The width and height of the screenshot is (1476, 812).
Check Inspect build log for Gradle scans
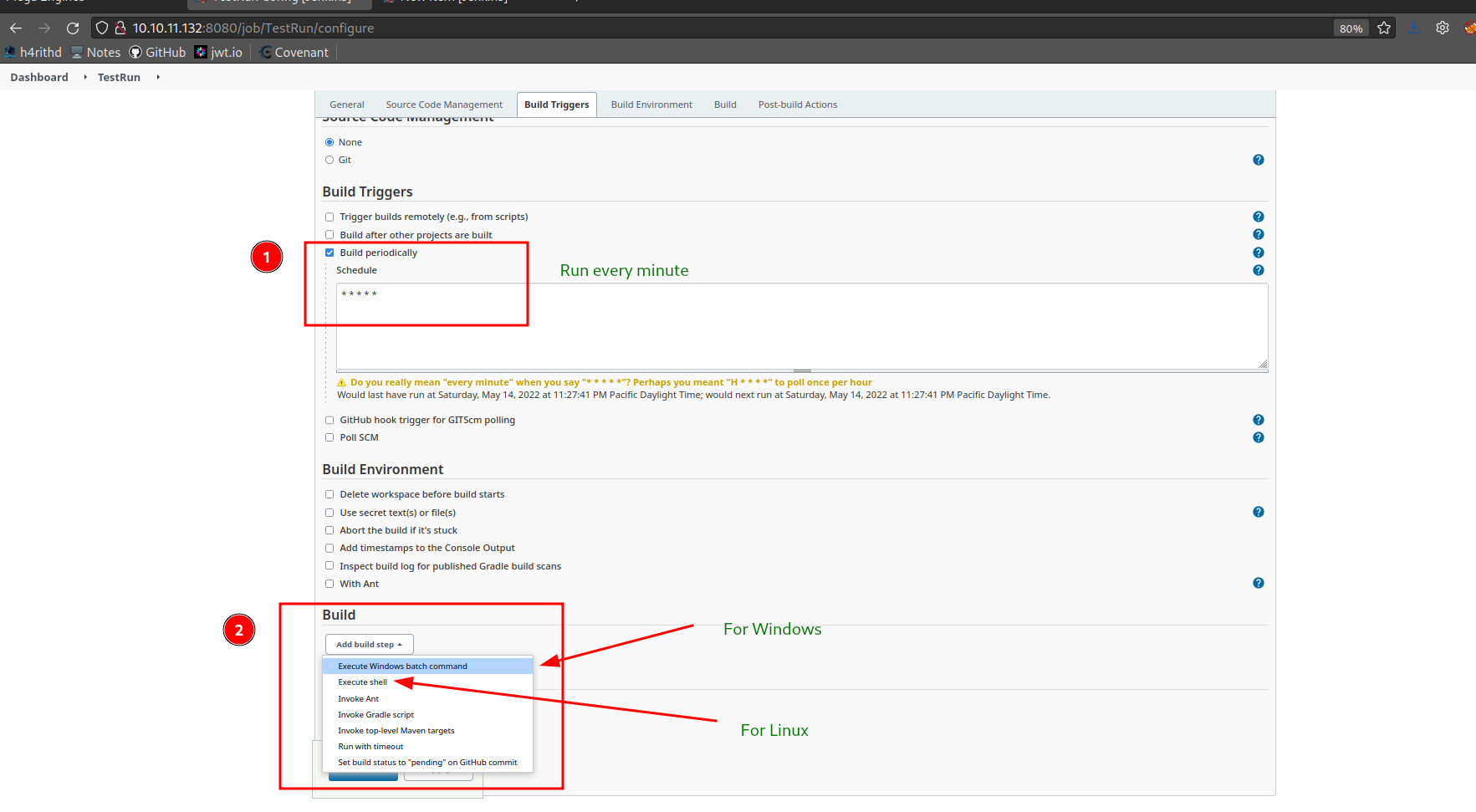(x=329, y=566)
